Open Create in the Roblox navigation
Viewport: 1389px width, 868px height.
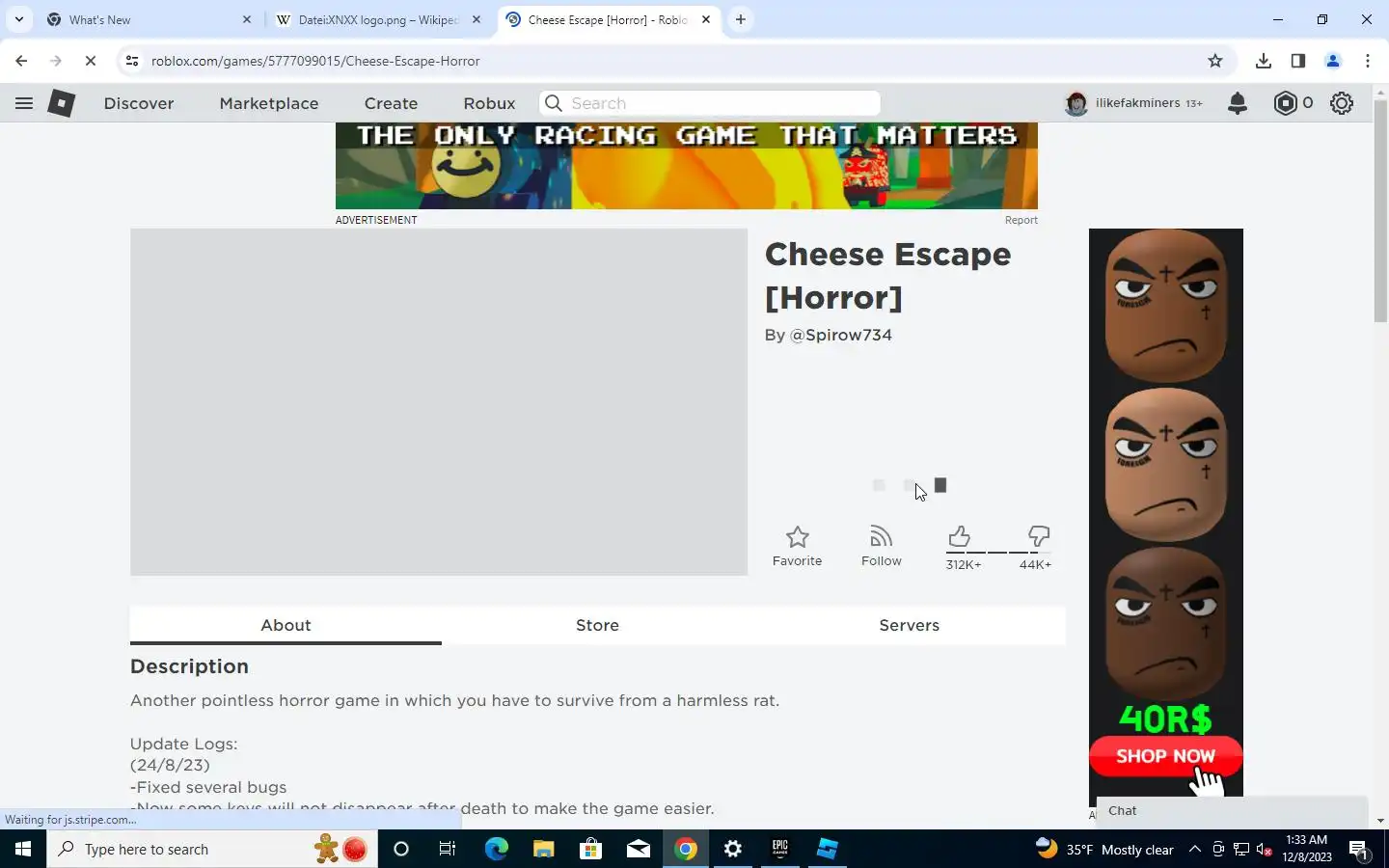pos(391,103)
